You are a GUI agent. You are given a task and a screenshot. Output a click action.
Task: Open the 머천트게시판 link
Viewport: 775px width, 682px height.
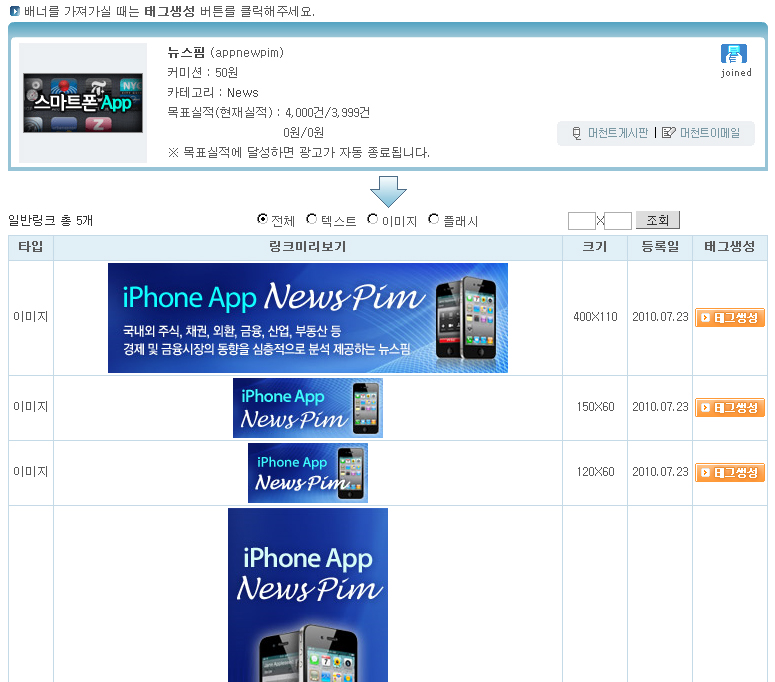click(617, 133)
